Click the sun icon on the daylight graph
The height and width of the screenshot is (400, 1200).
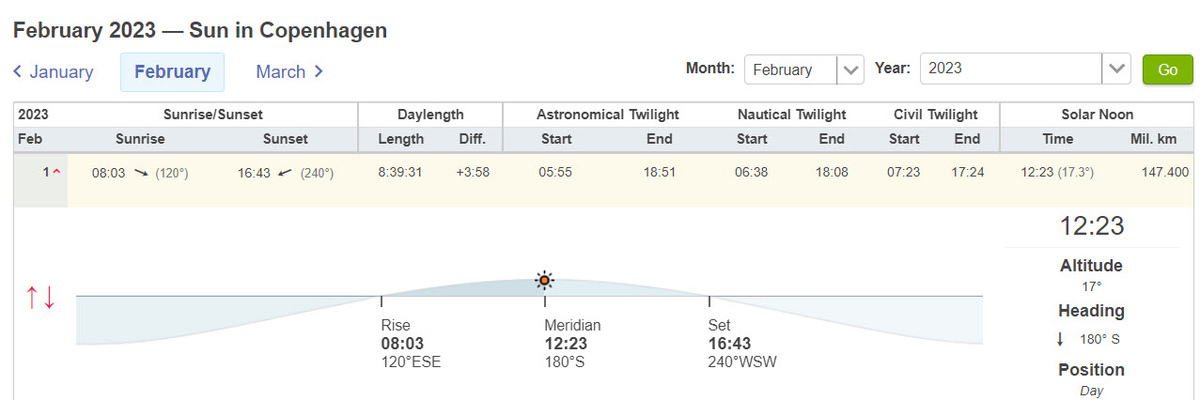(x=544, y=280)
